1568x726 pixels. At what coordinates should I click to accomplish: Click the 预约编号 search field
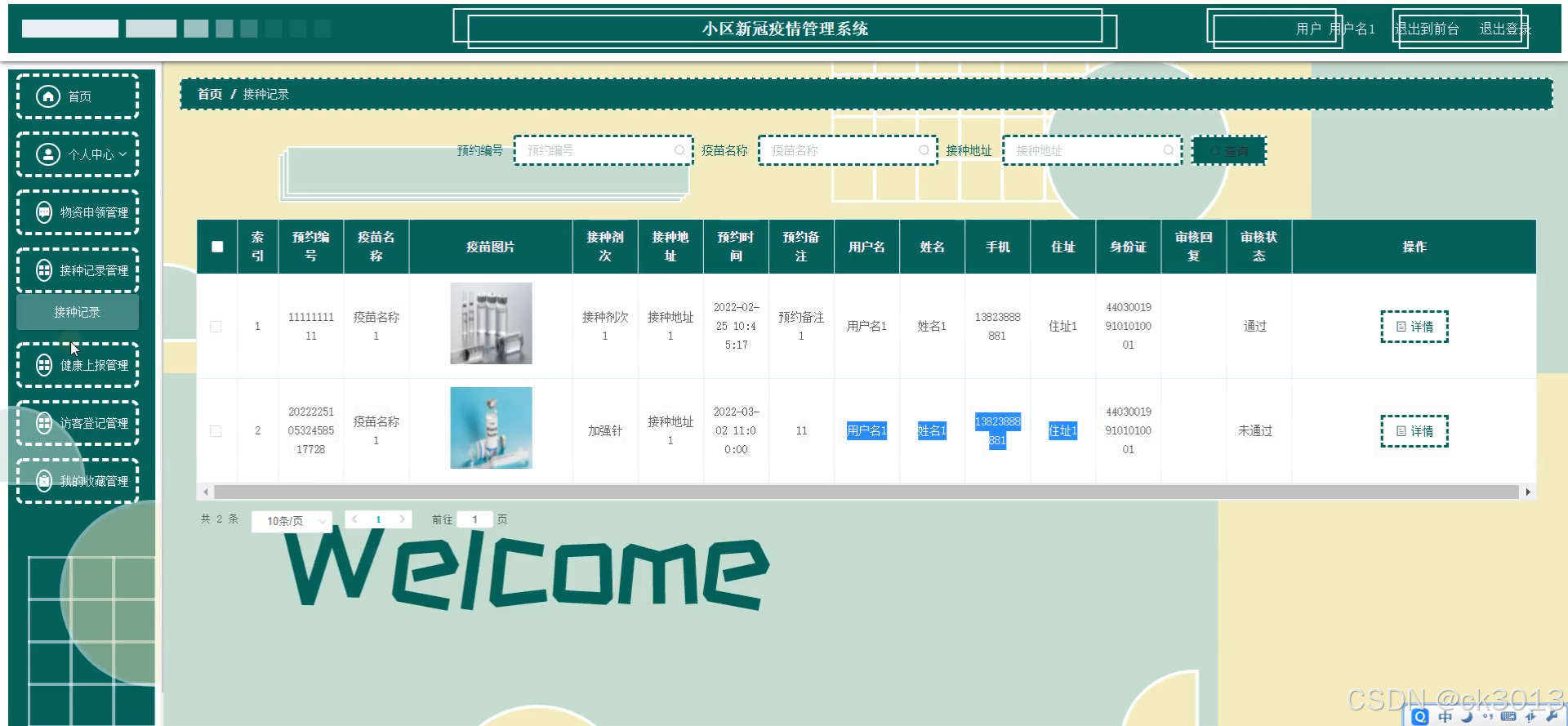[x=603, y=150]
